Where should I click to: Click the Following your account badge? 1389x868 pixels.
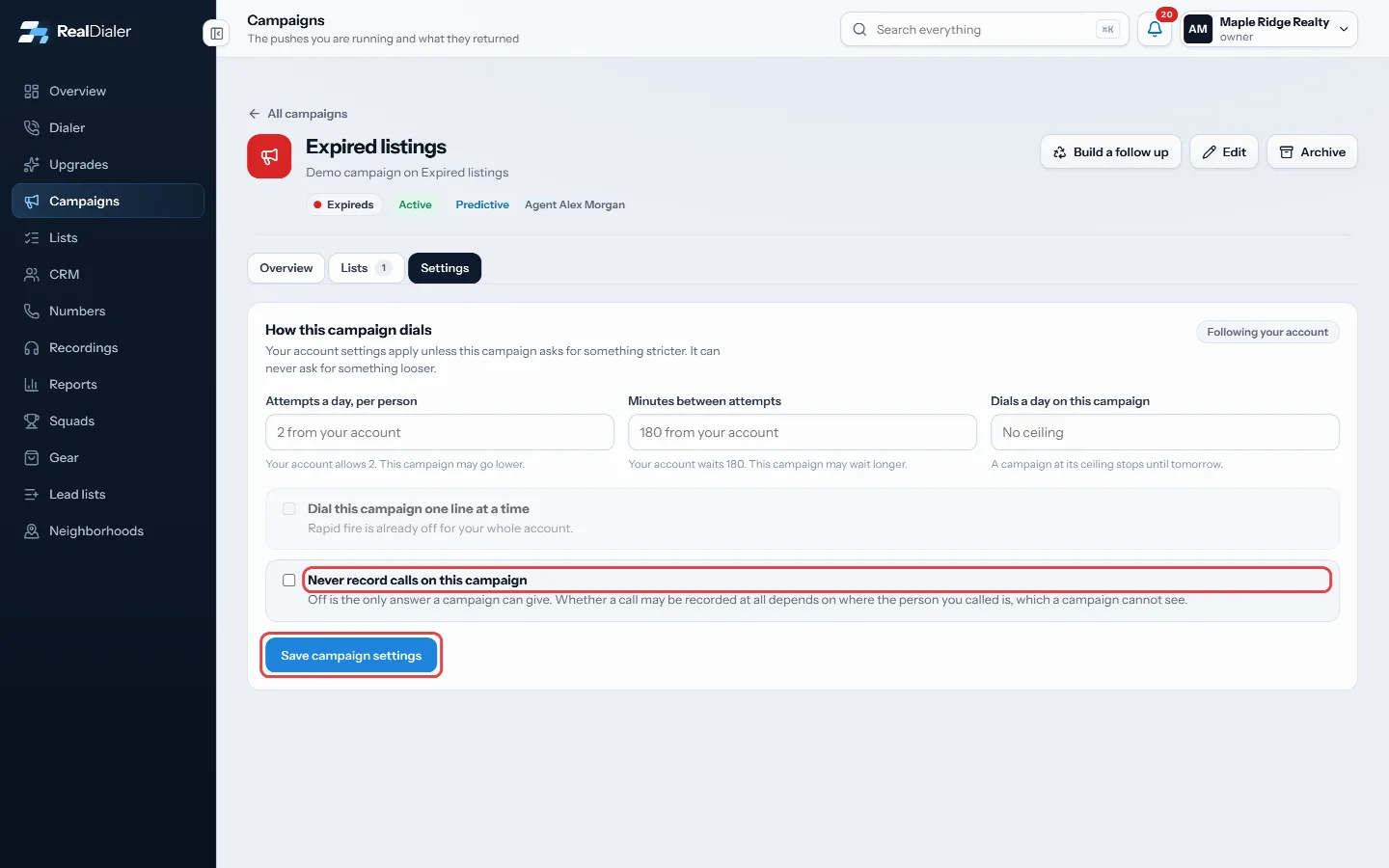pyautogui.click(x=1267, y=332)
